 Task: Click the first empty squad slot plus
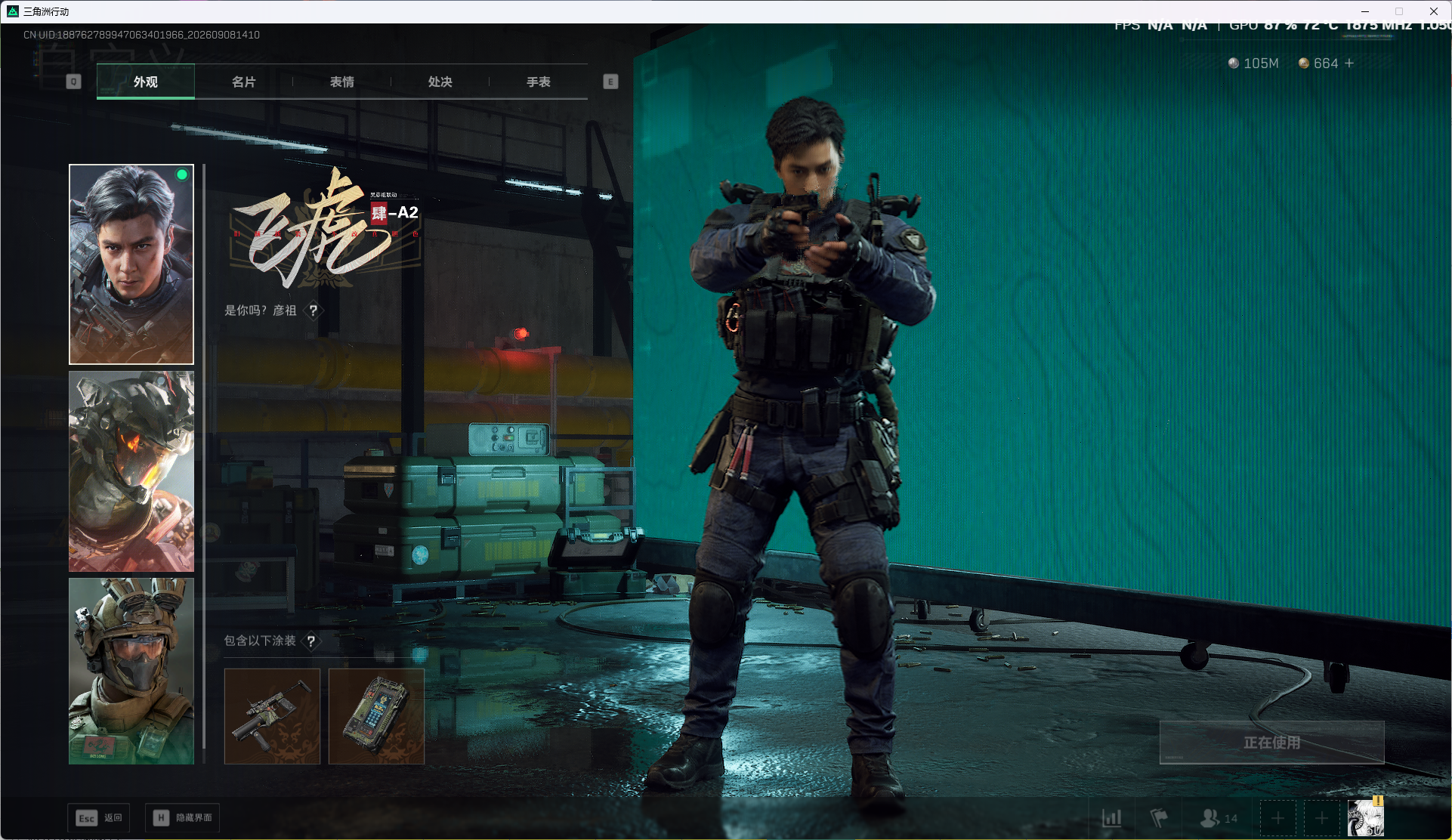pyautogui.click(x=1277, y=818)
